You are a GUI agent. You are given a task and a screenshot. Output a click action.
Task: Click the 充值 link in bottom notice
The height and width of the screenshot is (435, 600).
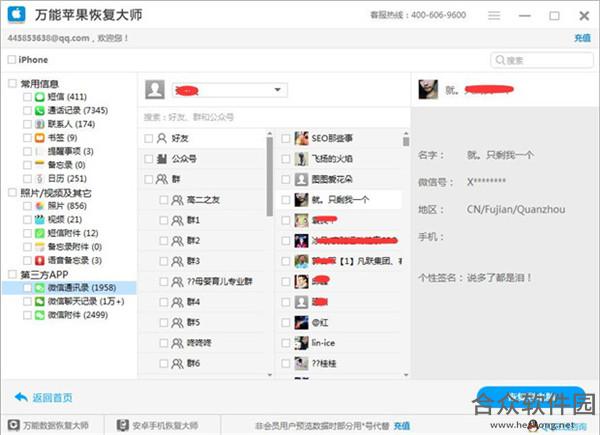pos(402,425)
